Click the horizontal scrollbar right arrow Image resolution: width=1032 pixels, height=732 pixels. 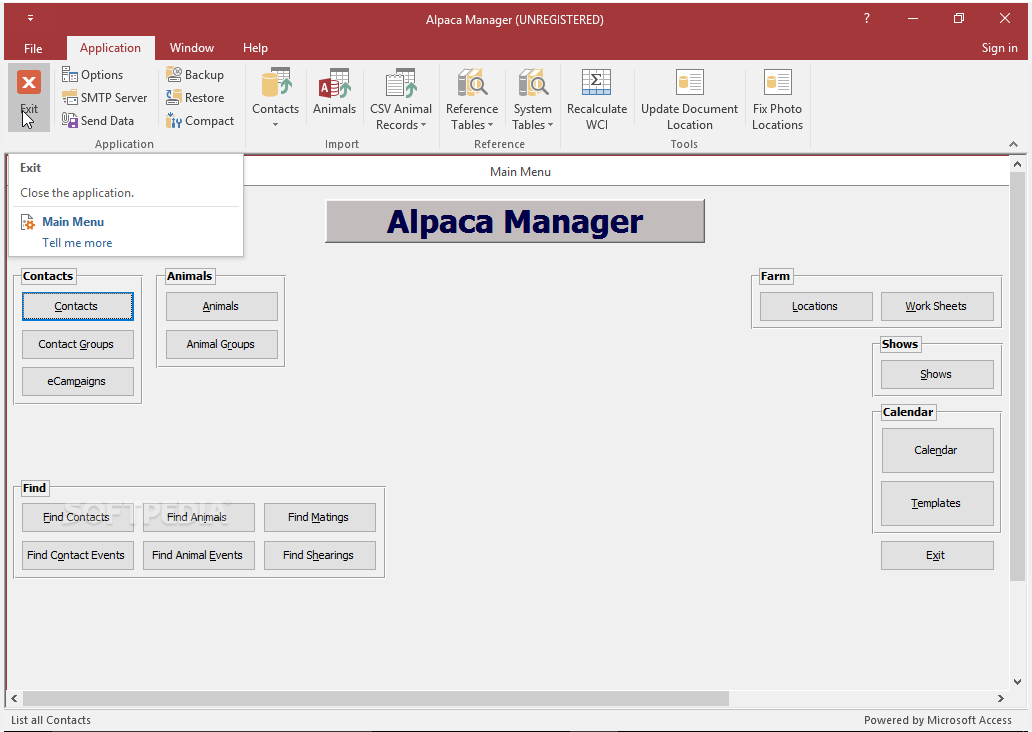point(1000,698)
